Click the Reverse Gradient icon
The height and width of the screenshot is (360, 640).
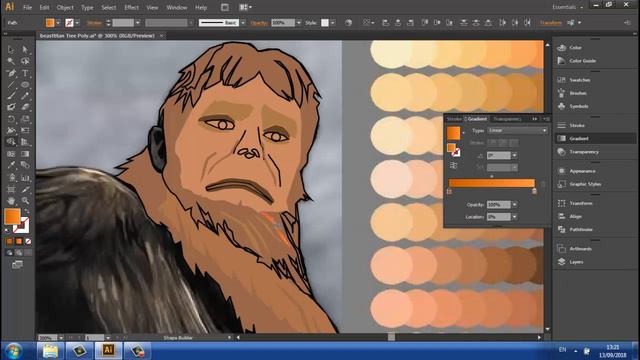[x=453, y=165]
